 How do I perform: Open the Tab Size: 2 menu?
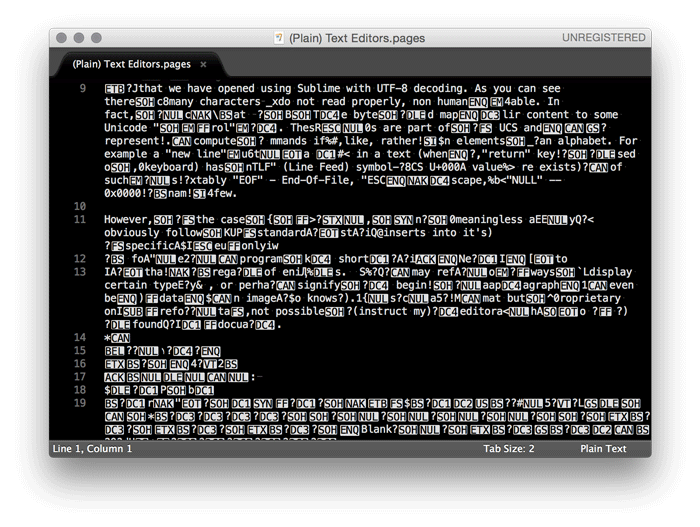pyautogui.click(x=509, y=449)
